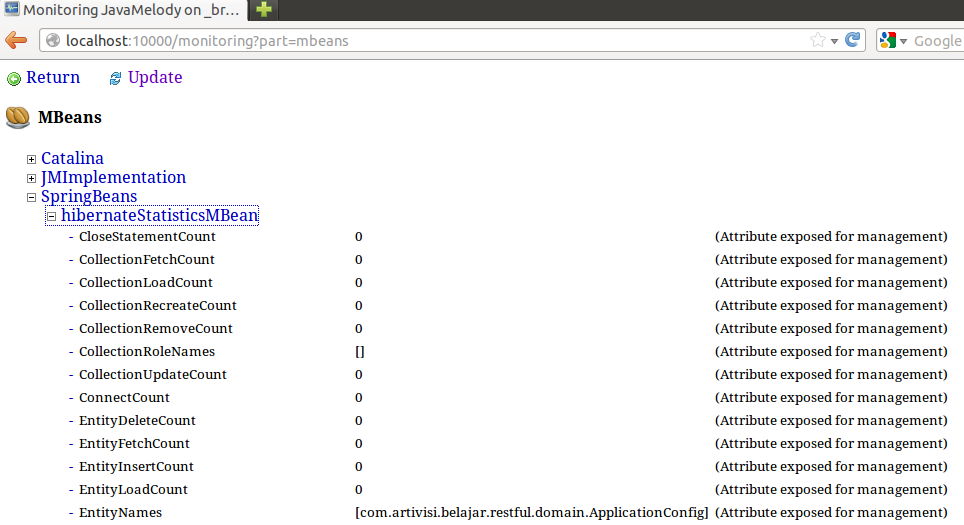Click the Update link

[155, 78]
